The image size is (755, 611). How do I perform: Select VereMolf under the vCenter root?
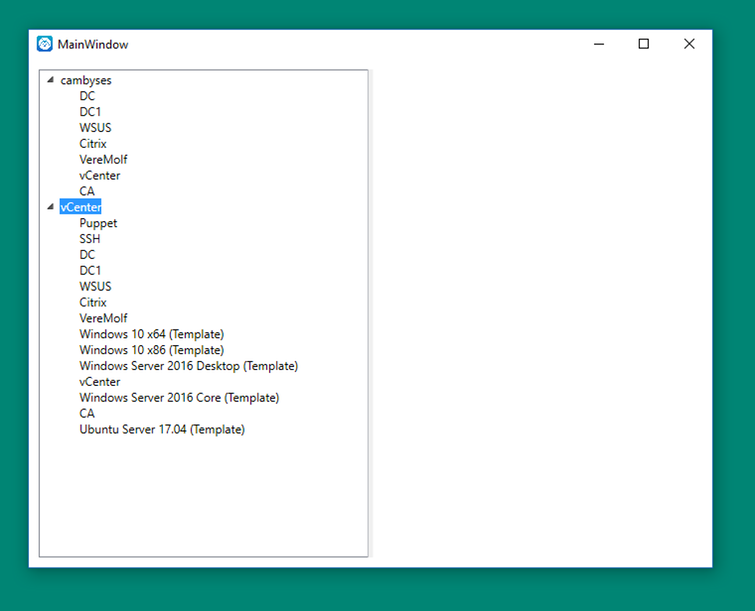[x=104, y=318]
